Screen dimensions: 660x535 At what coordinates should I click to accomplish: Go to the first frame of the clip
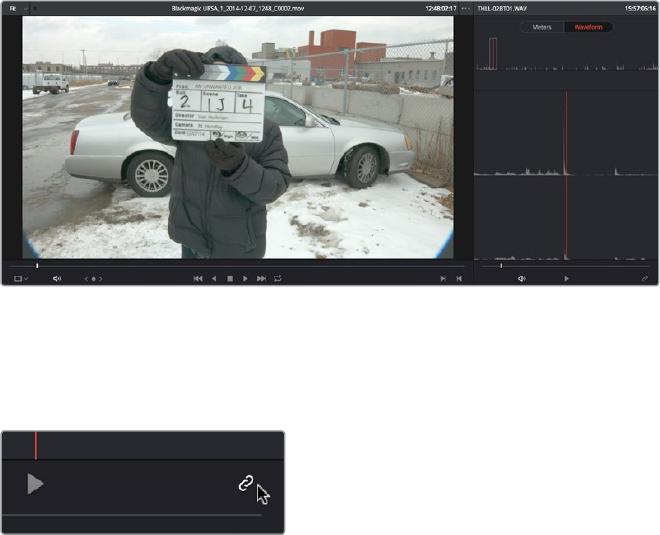pos(198,279)
